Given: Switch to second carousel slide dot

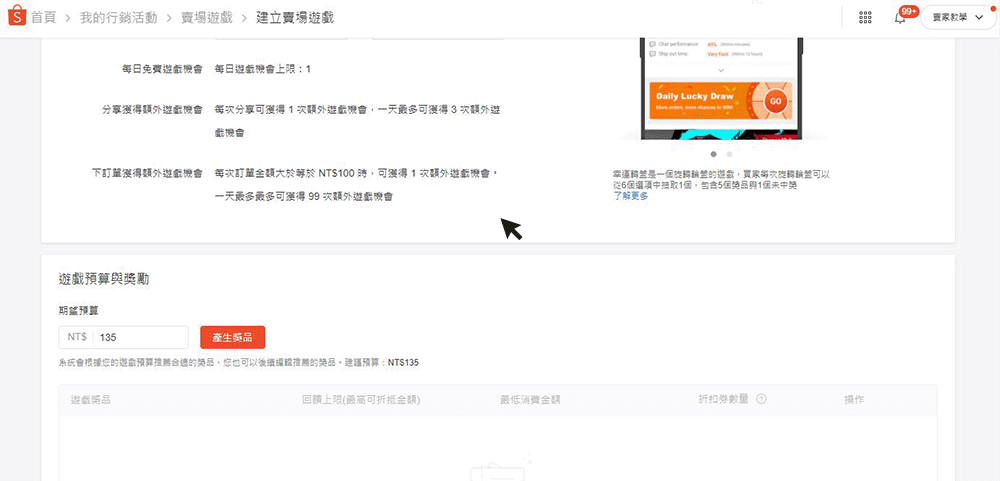Looking at the screenshot, I should click(x=729, y=155).
